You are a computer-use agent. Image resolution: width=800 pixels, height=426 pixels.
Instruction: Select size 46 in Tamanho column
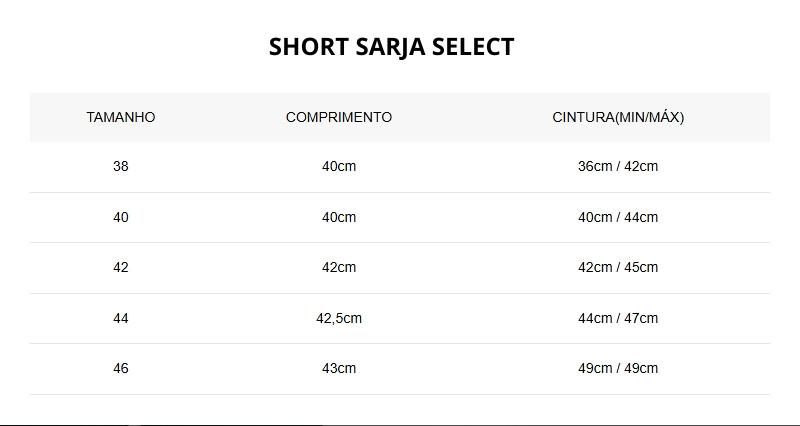click(x=121, y=368)
